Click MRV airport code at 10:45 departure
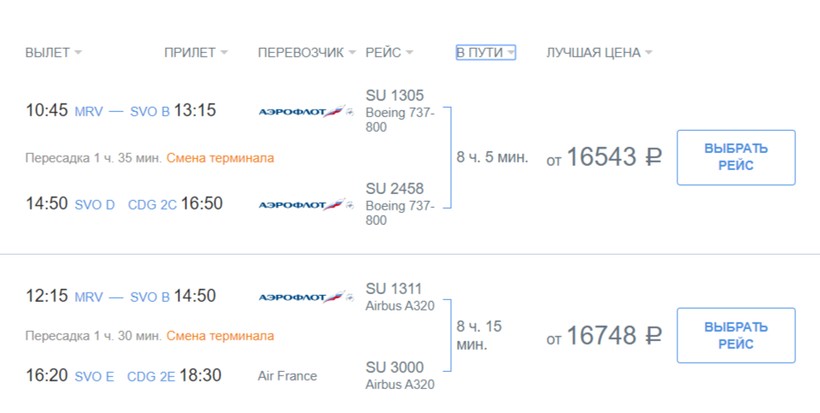The height and width of the screenshot is (413, 820). point(89,112)
